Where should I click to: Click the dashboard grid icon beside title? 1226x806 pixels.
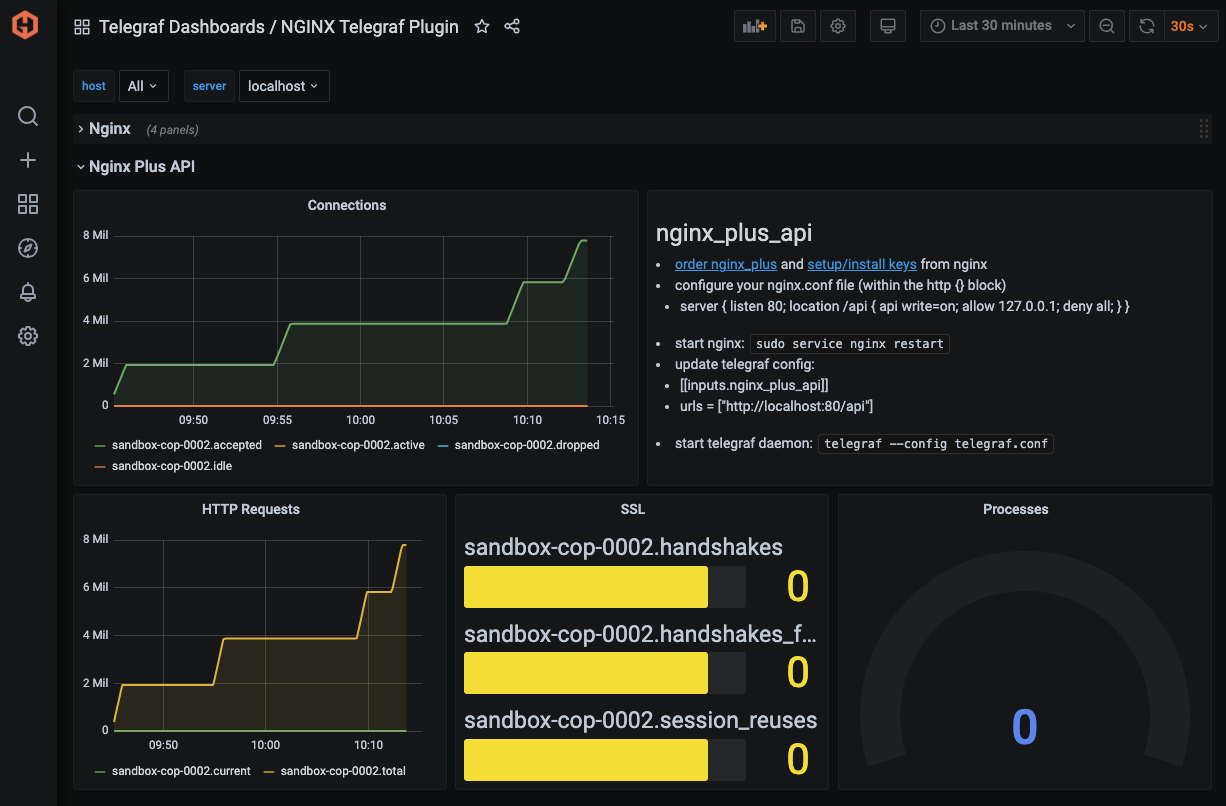pyautogui.click(x=82, y=27)
